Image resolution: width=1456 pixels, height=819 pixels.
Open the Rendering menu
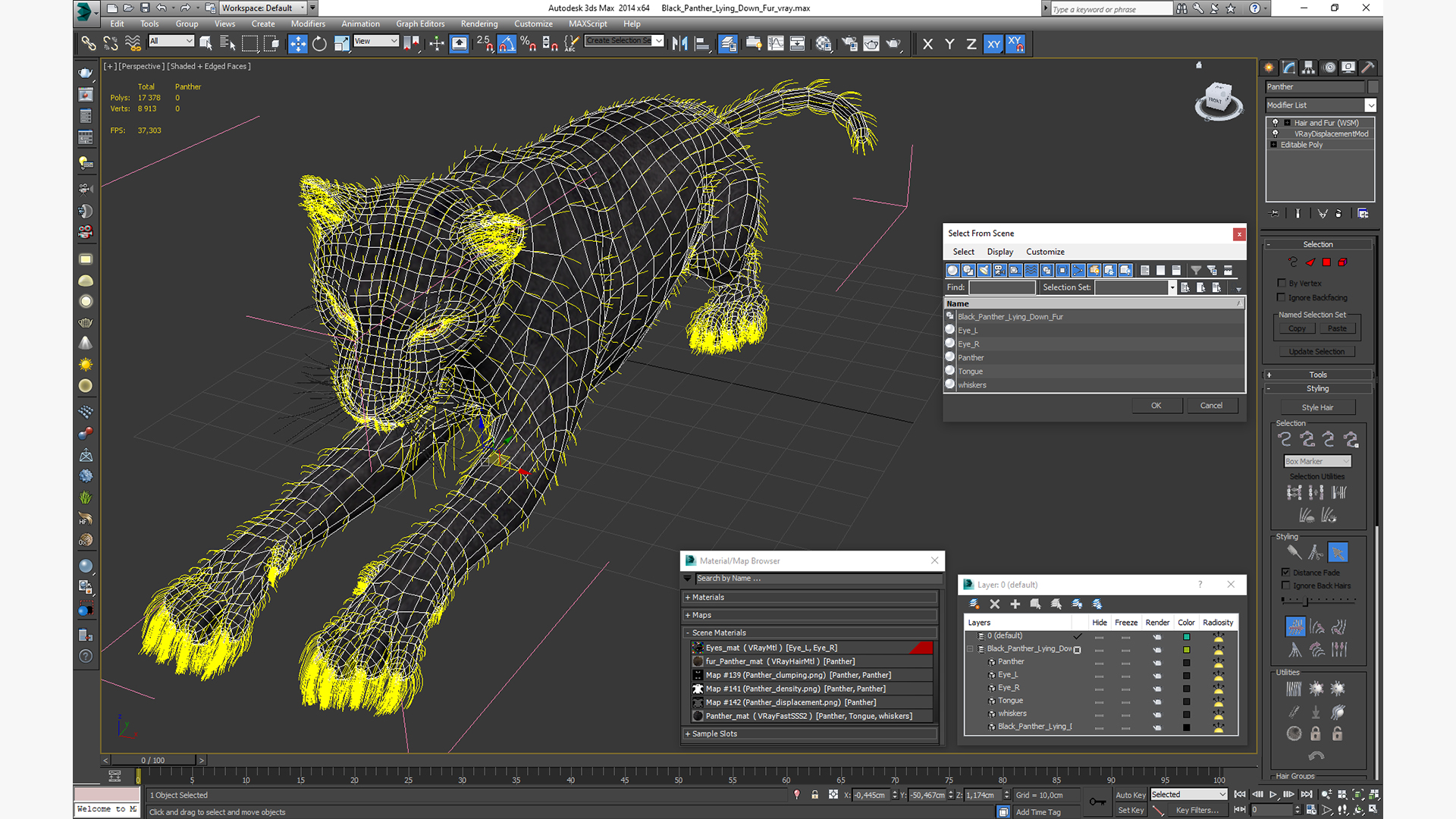click(x=479, y=24)
